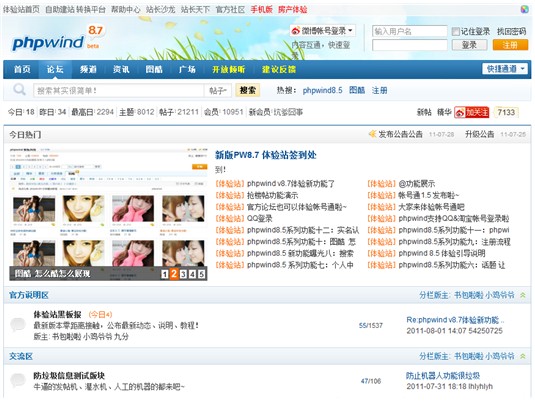Open the red 房产体验 top link
535x402 pixels.
click(x=292, y=10)
